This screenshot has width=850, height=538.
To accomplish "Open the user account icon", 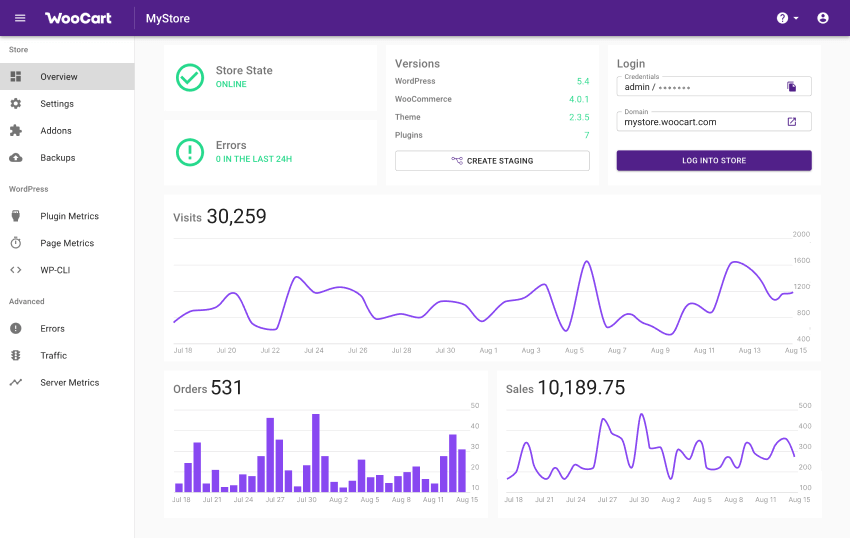I will coord(823,18).
